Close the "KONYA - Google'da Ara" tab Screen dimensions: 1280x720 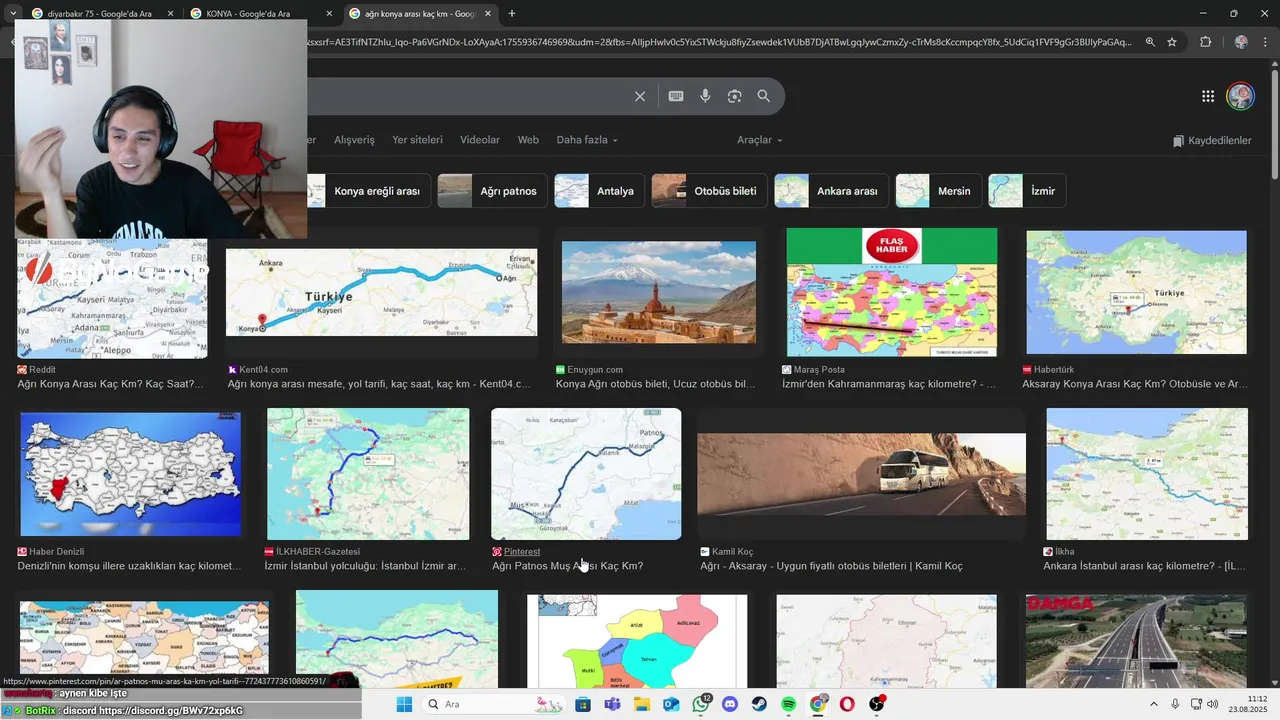tap(329, 14)
